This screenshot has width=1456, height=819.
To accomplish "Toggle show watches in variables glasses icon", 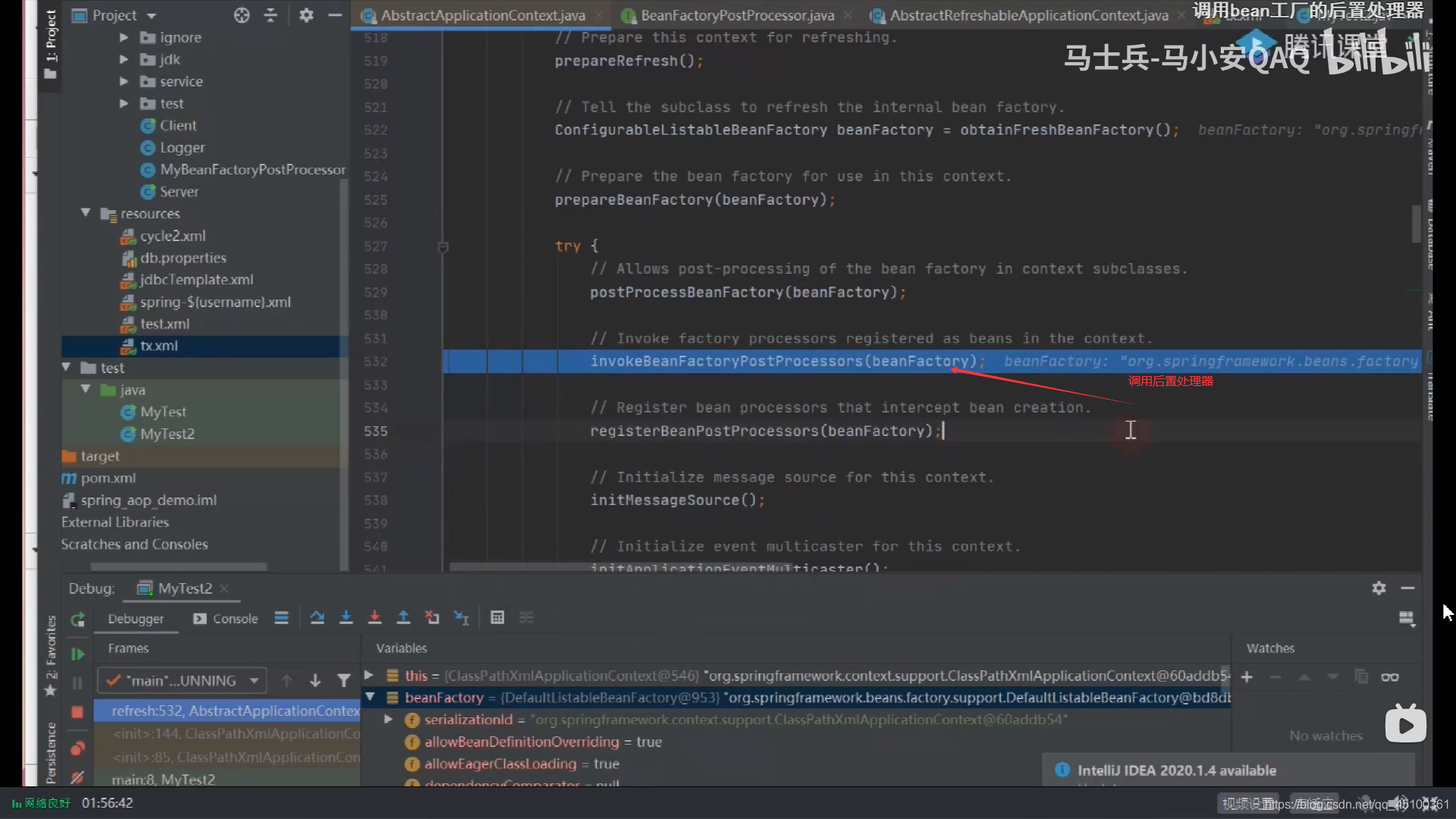I will [1390, 676].
